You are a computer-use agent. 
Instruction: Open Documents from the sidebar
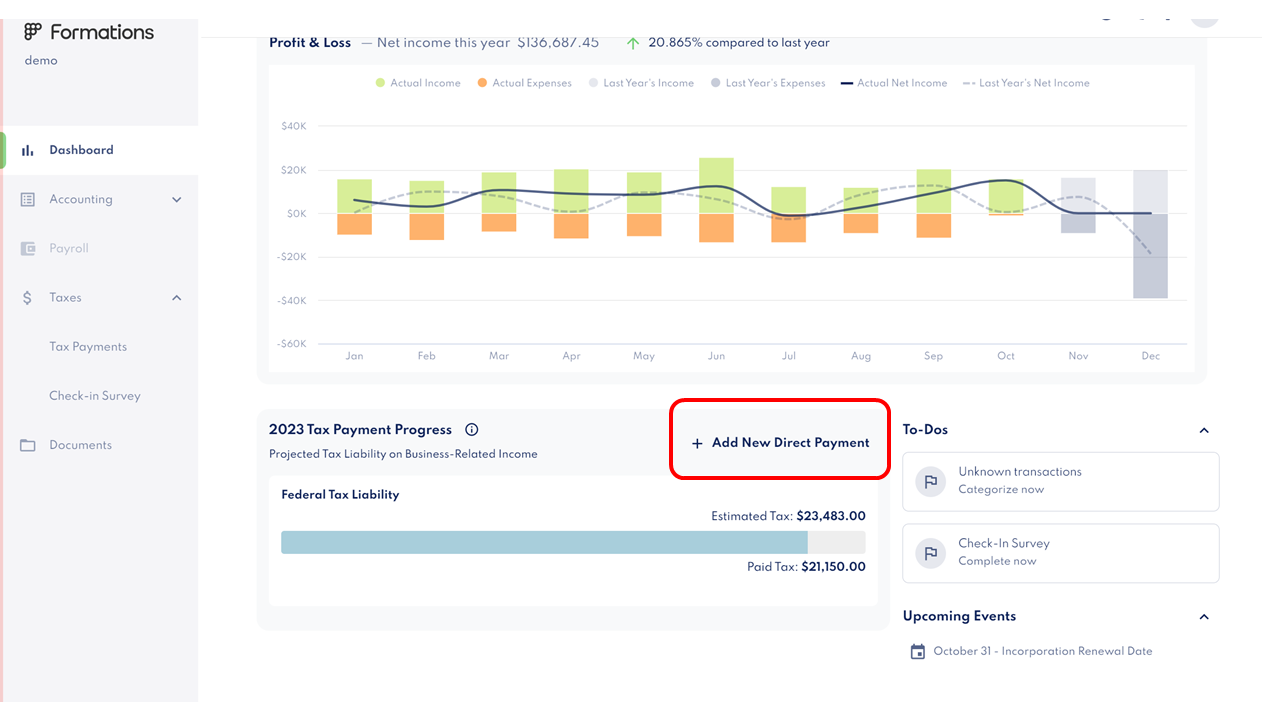pos(99,445)
